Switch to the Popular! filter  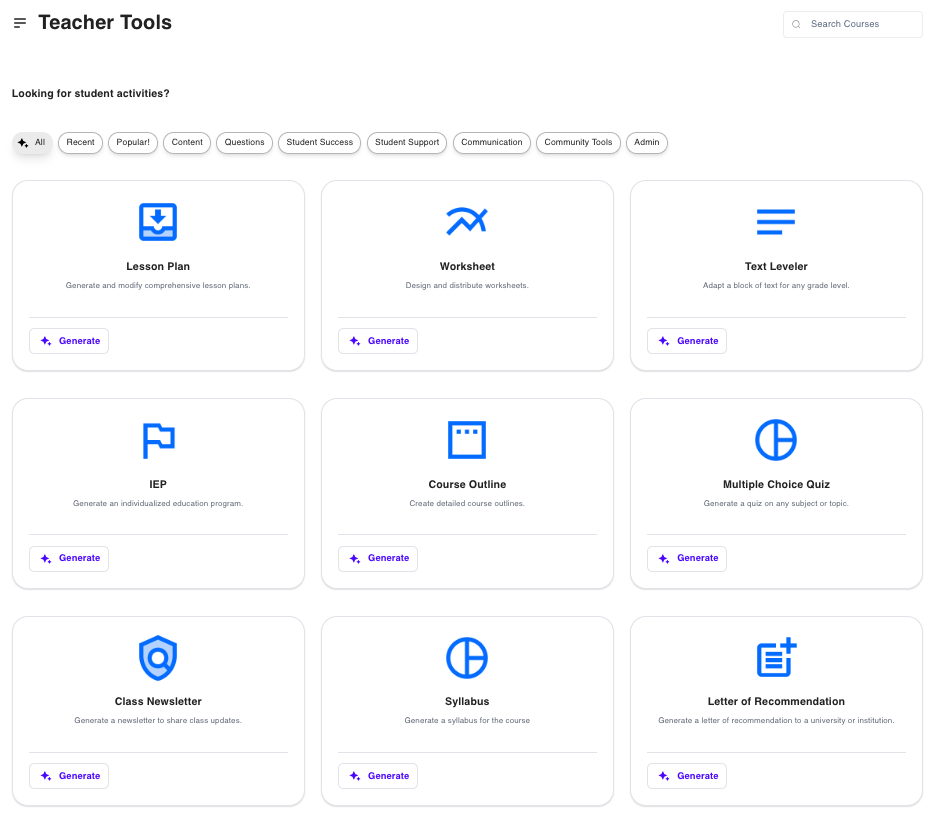tap(133, 143)
